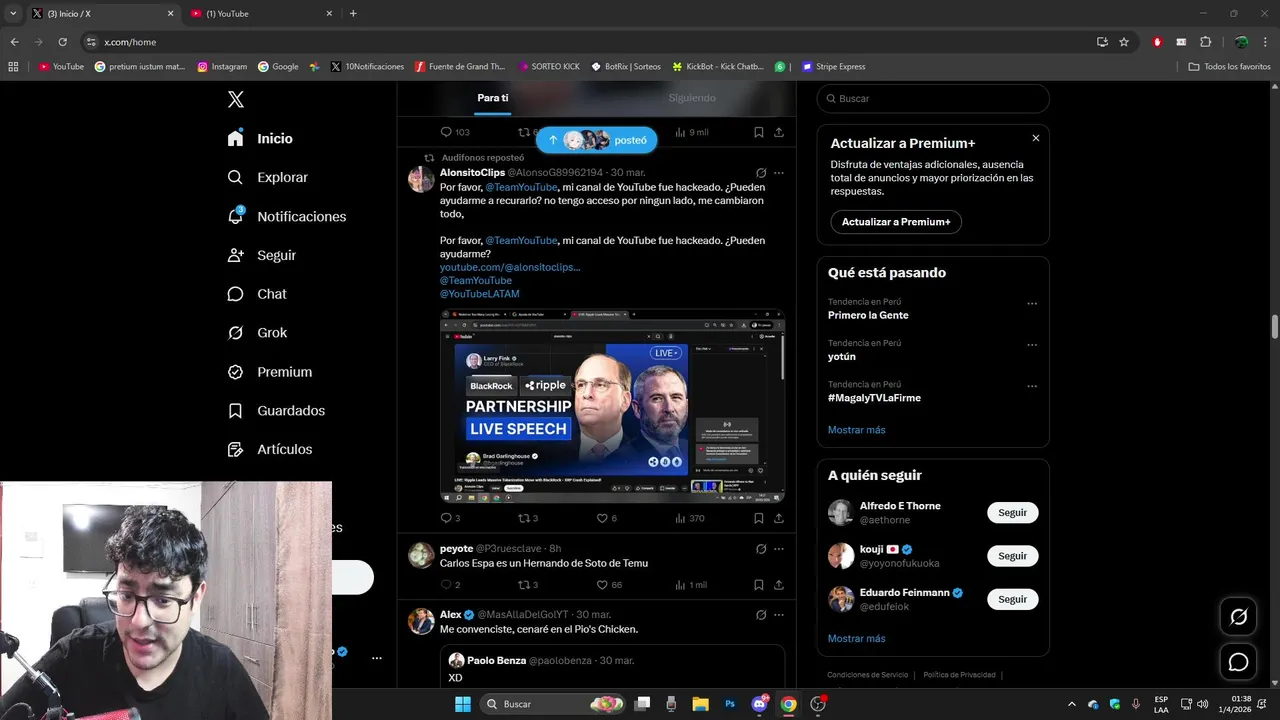Open Windows Start menu

(x=463, y=704)
